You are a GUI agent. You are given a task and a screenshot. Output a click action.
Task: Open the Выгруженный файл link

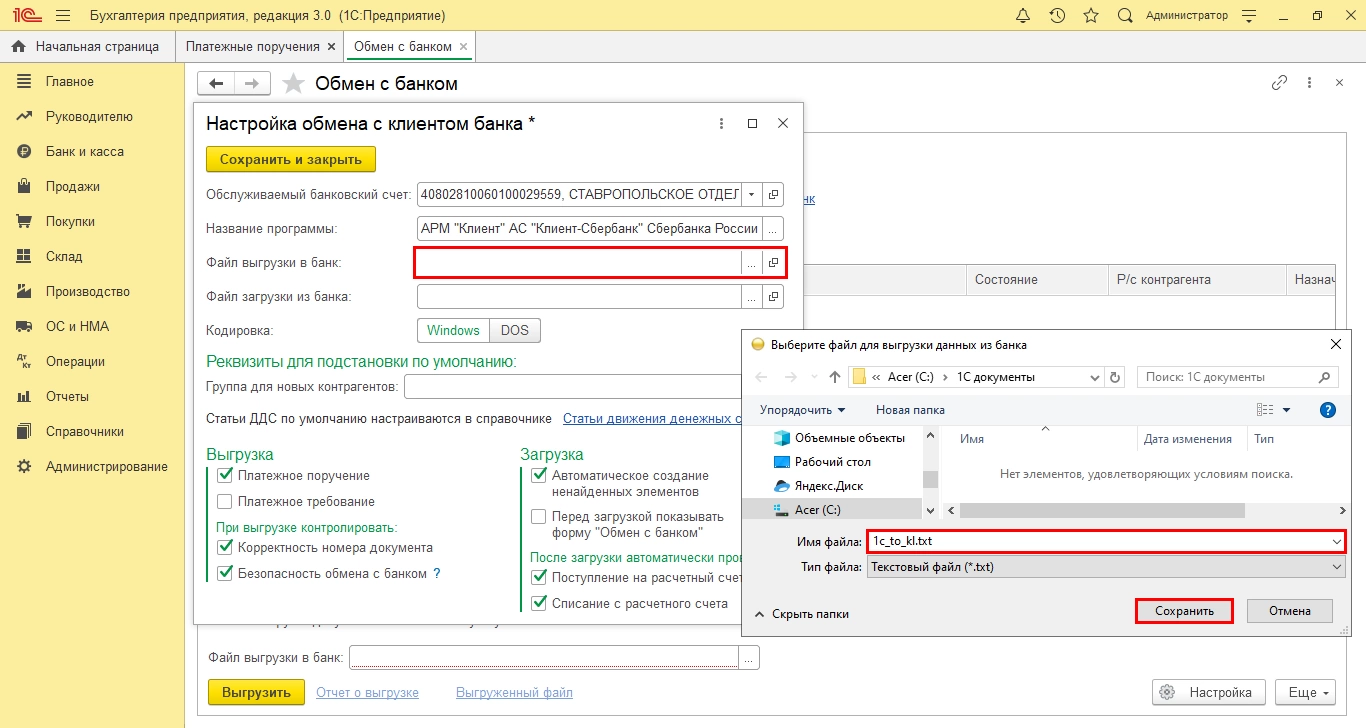point(514,692)
